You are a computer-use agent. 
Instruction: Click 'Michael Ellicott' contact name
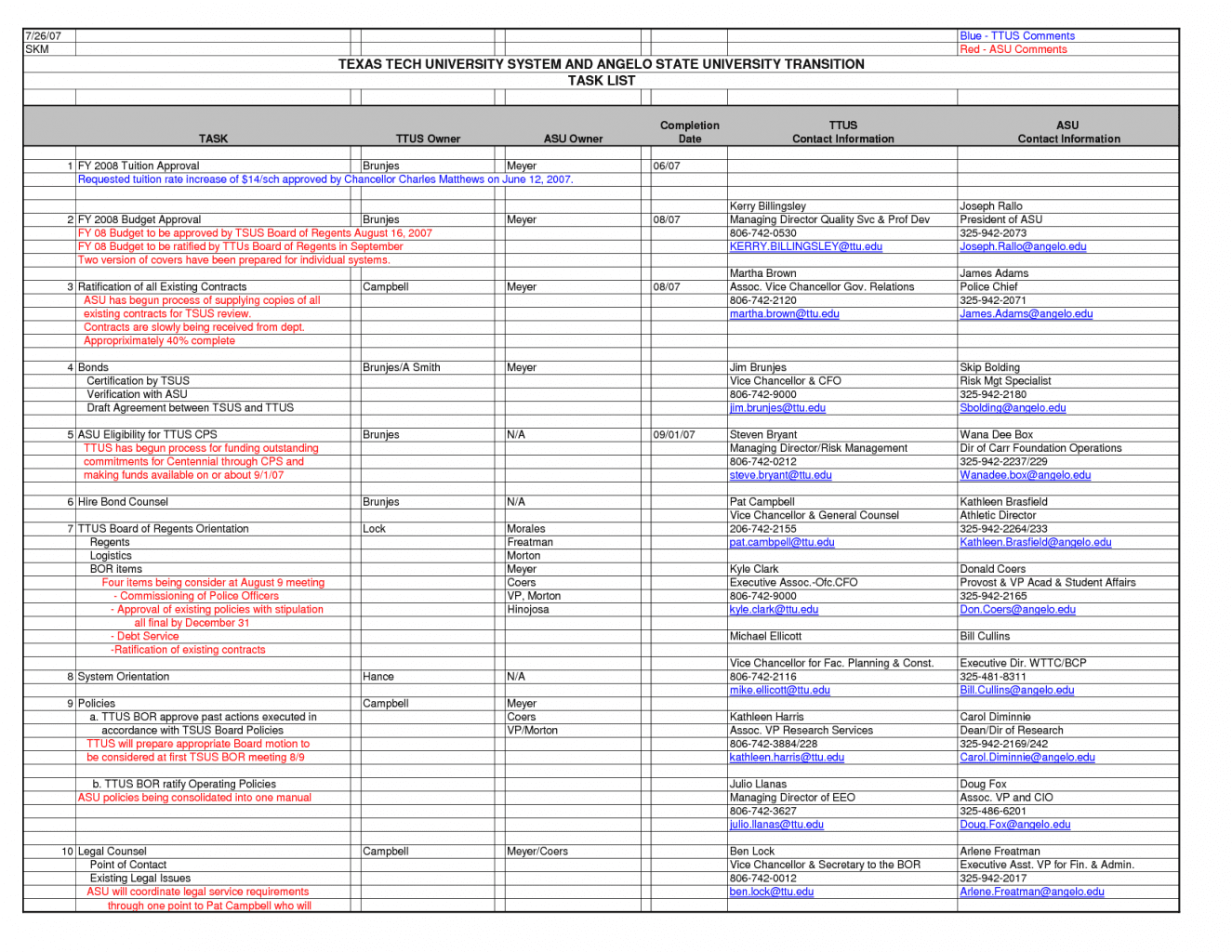(x=765, y=637)
